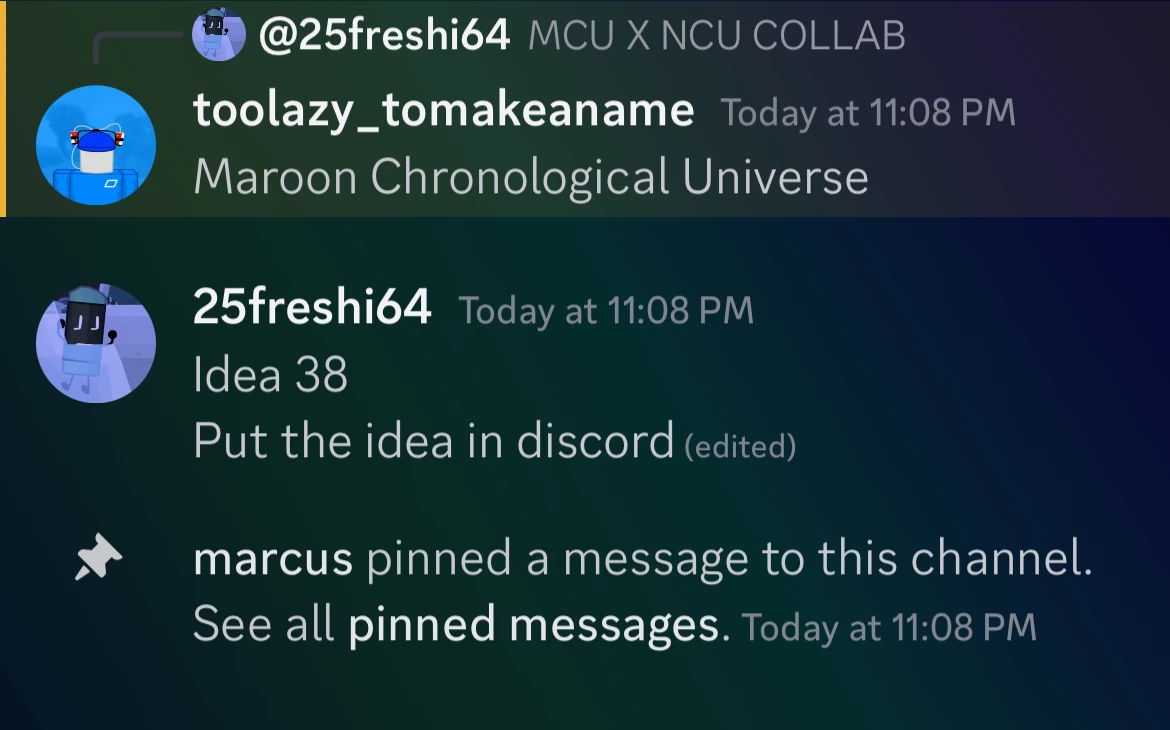Click the marcus username in pin notice
1170x730 pixels.
point(272,559)
